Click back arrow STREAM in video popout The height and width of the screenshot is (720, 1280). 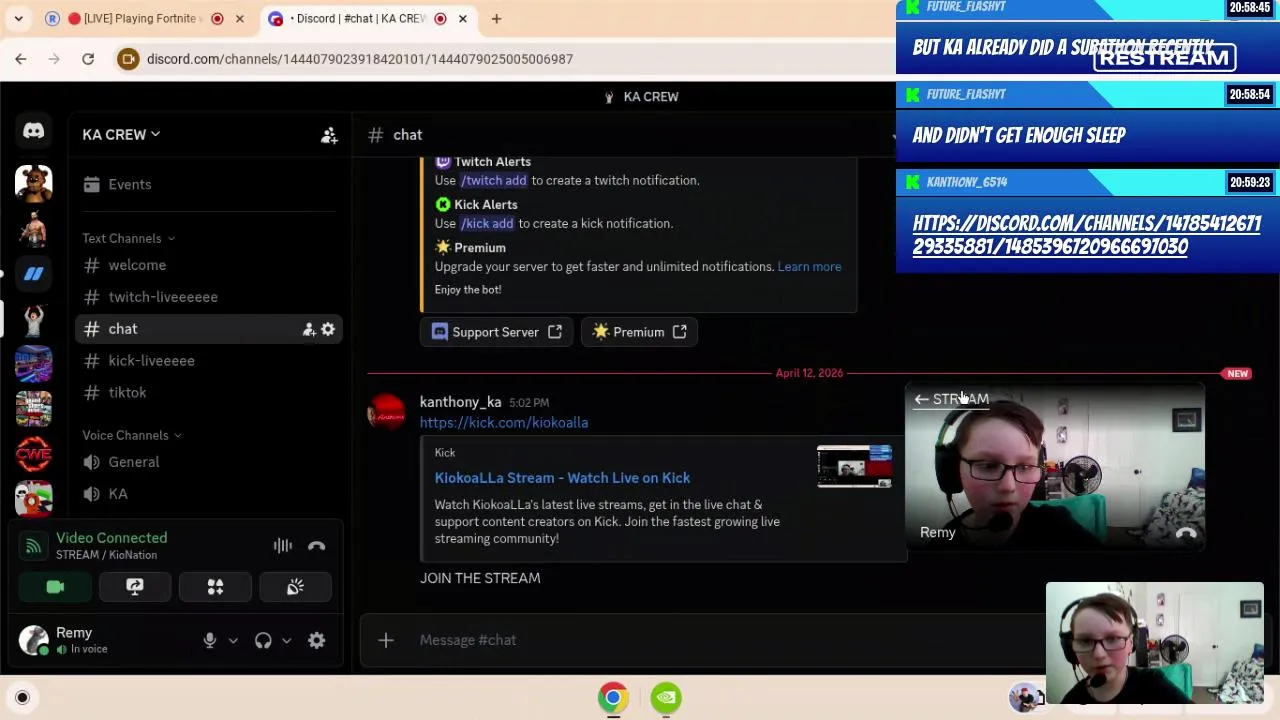[951, 399]
